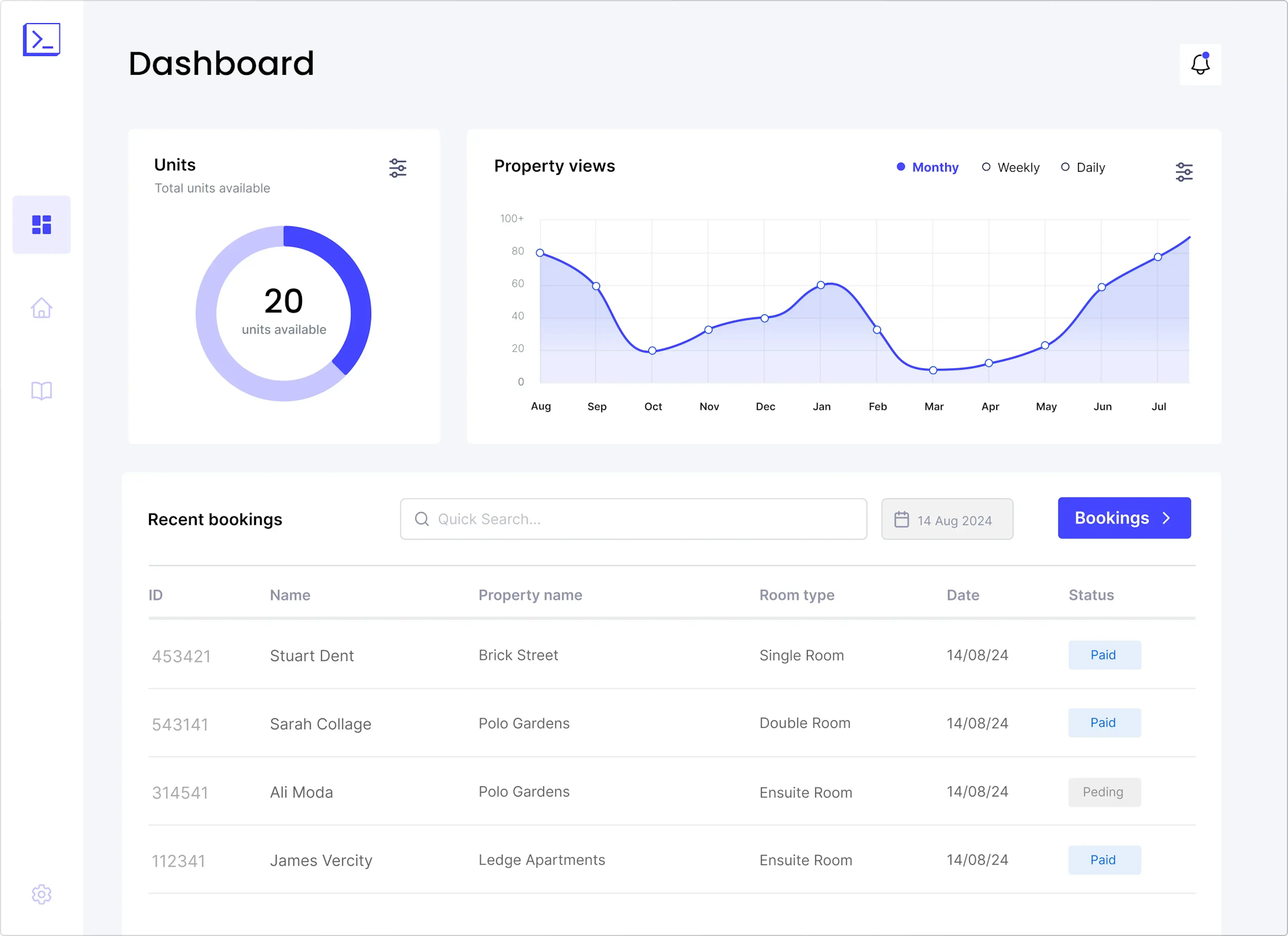This screenshot has height=936, width=1288.
Task: Click the Property name column header
Action: coord(530,595)
